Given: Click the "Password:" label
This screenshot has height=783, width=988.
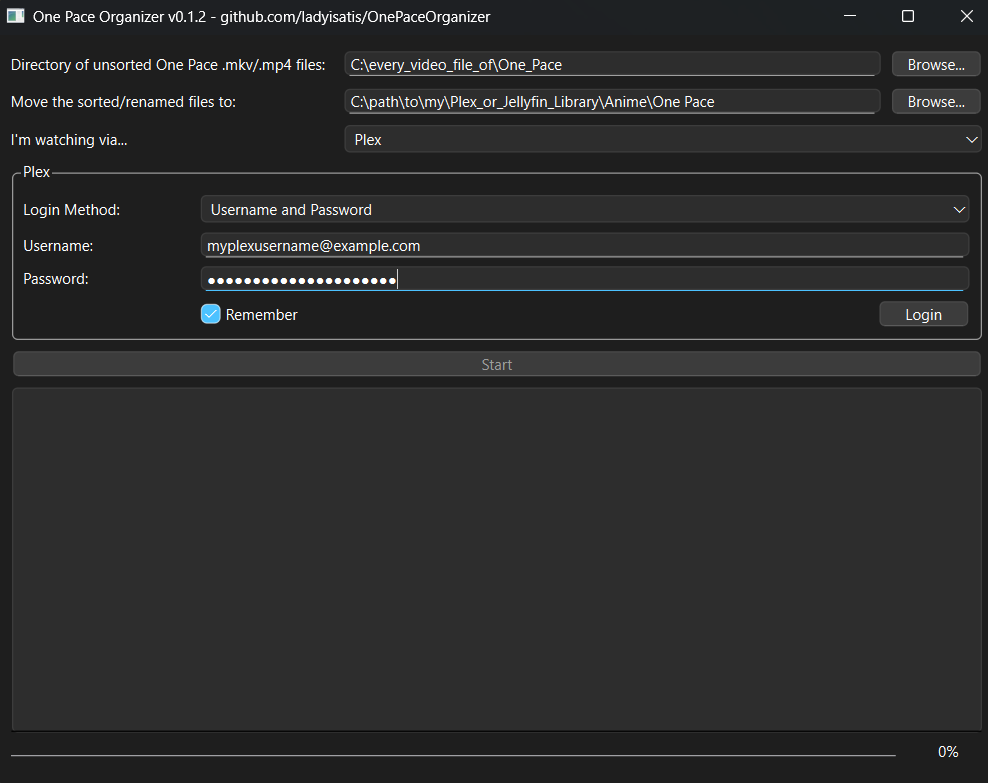Looking at the screenshot, I should click(55, 279).
